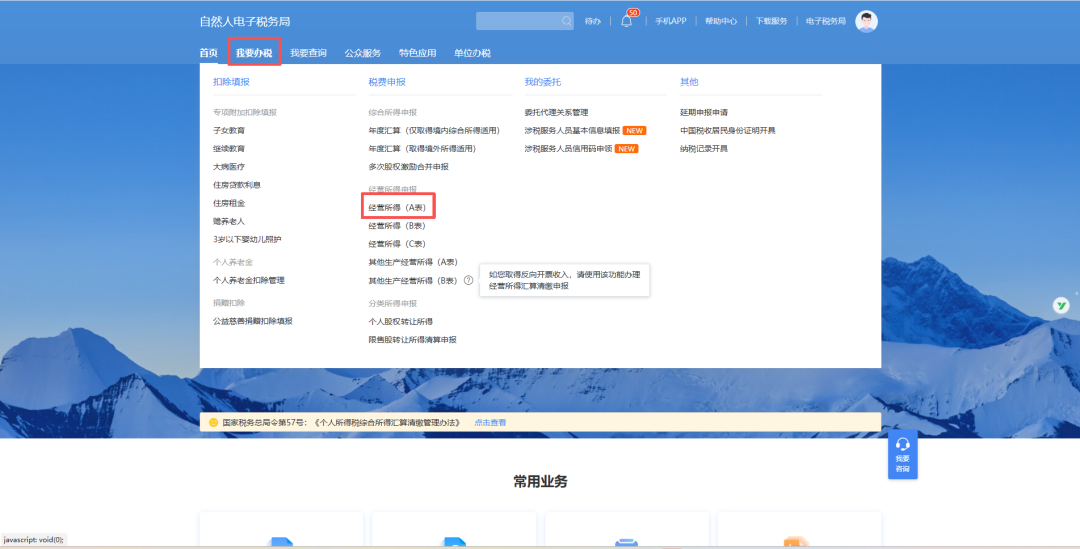Open the 帮助中心 link
Screen dimensions: 1080x549
tap(721, 21)
